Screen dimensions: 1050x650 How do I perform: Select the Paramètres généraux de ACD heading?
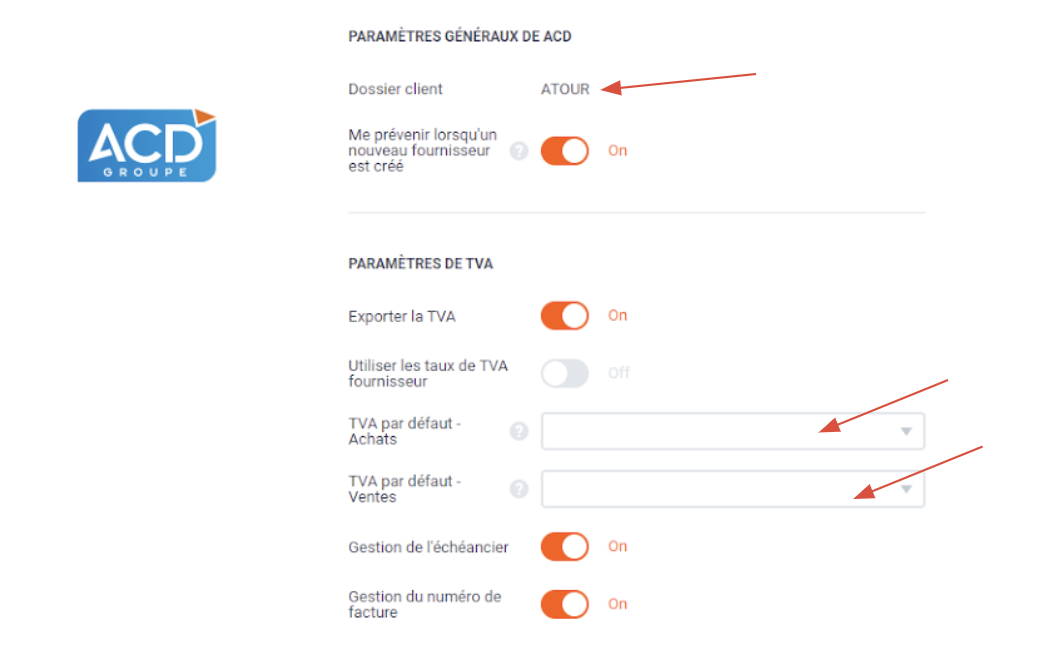click(459, 36)
